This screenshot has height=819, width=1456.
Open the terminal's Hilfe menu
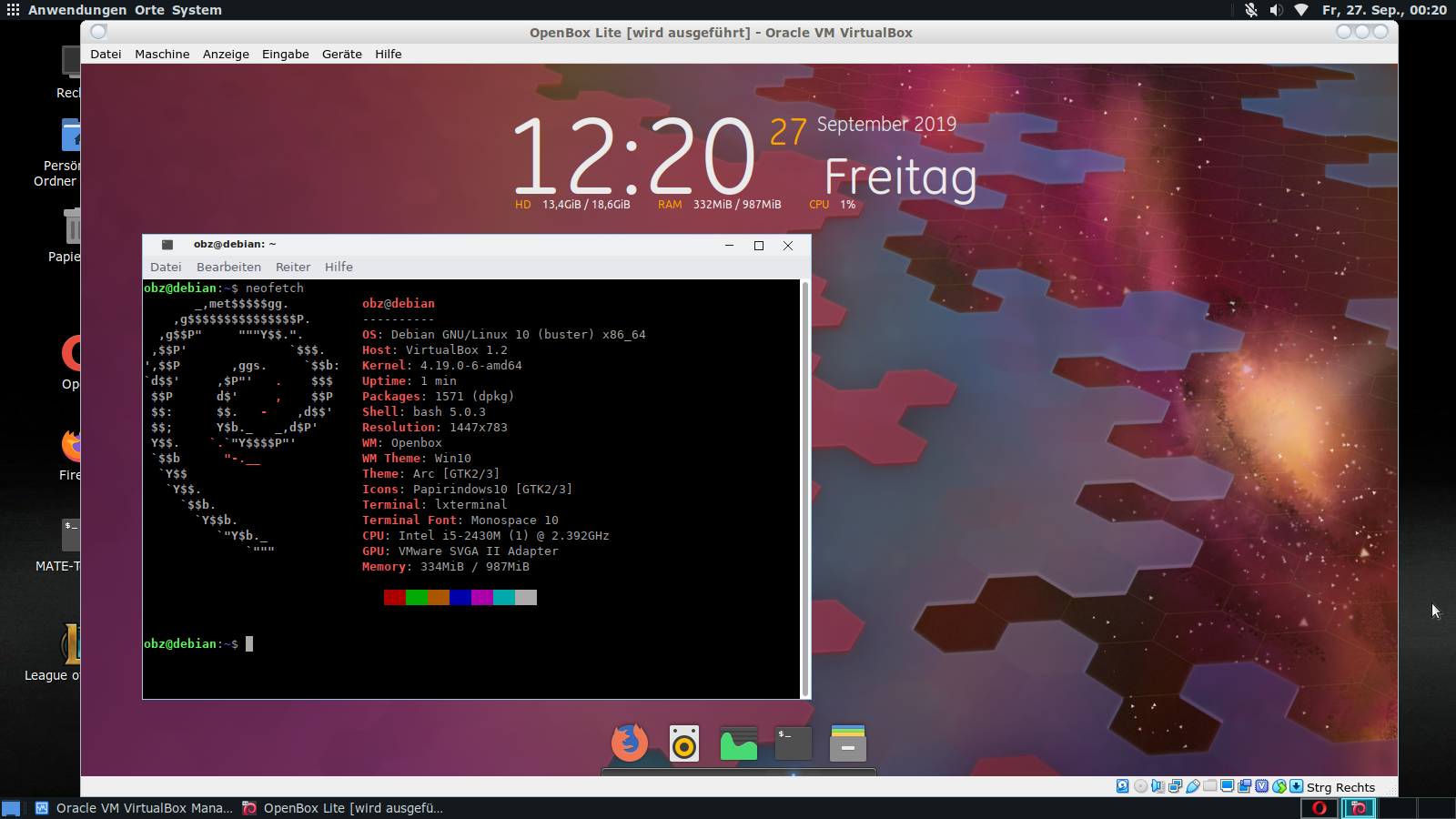339,267
